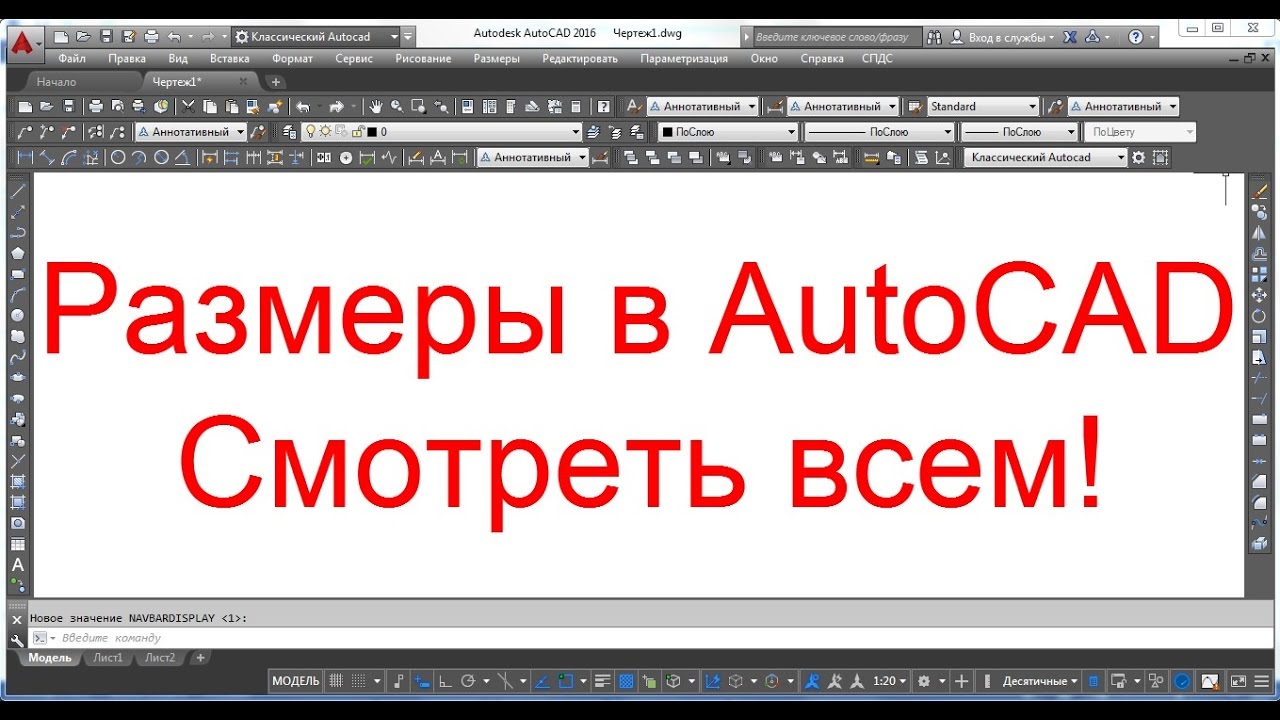The image size is (1280, 720).
Task: Select the Radius dimension tool
Action: [x=117, y=157]
